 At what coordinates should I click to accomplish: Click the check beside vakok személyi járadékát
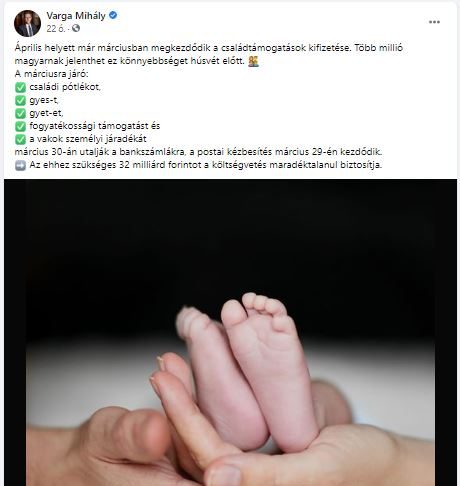[x=20, y=139]
